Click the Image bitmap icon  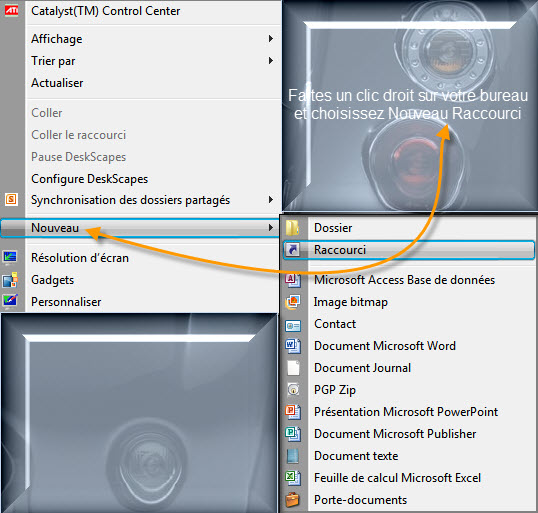293,302
